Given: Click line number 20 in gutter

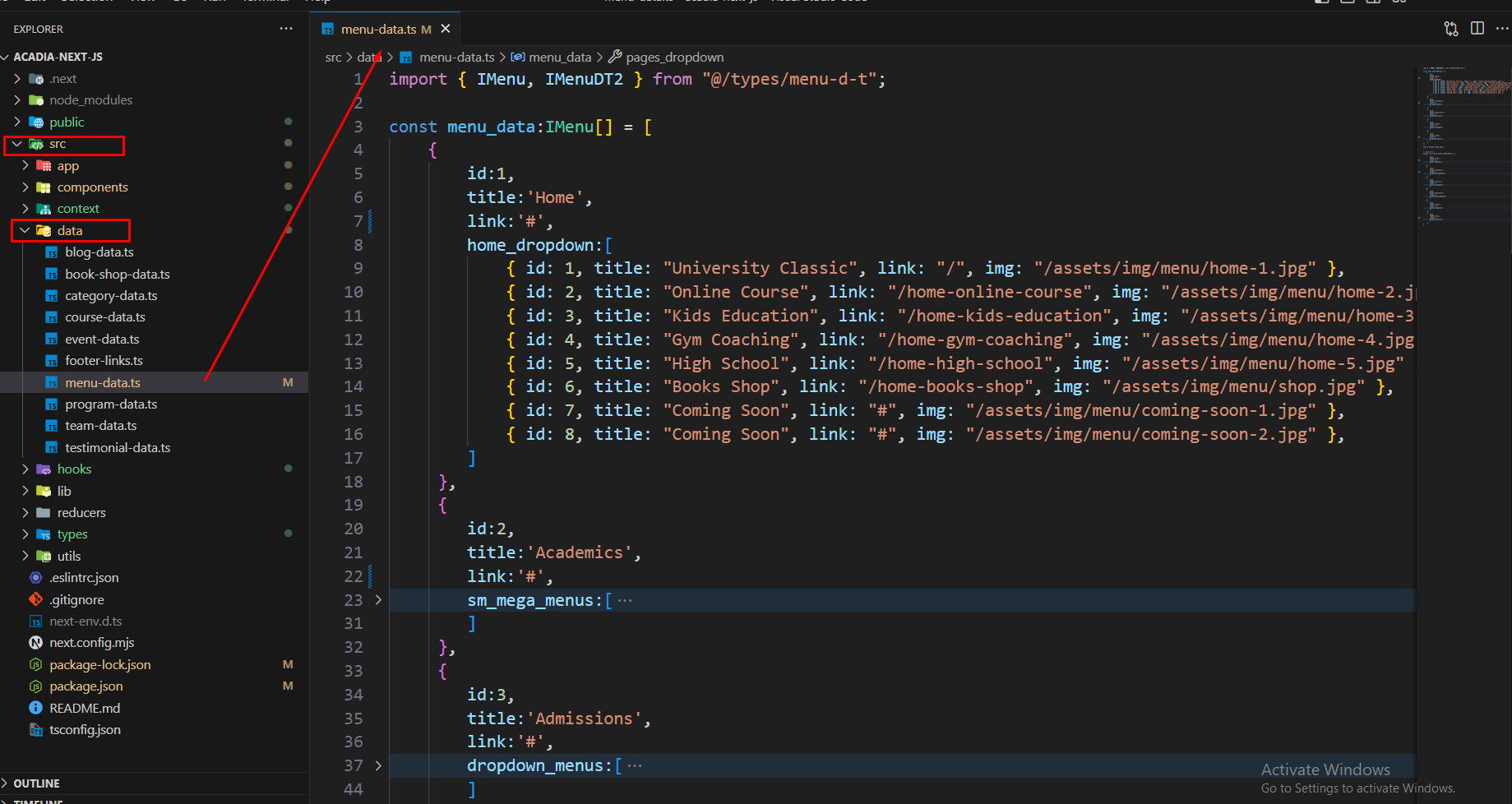Looking at the screenshot, I should 354,529.
